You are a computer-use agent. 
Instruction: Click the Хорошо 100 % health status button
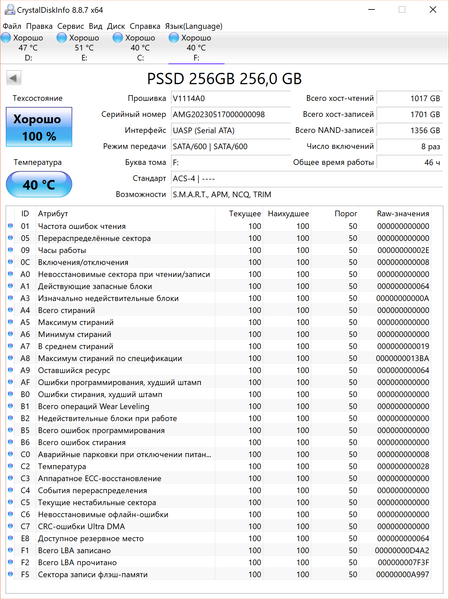point(39,127)
